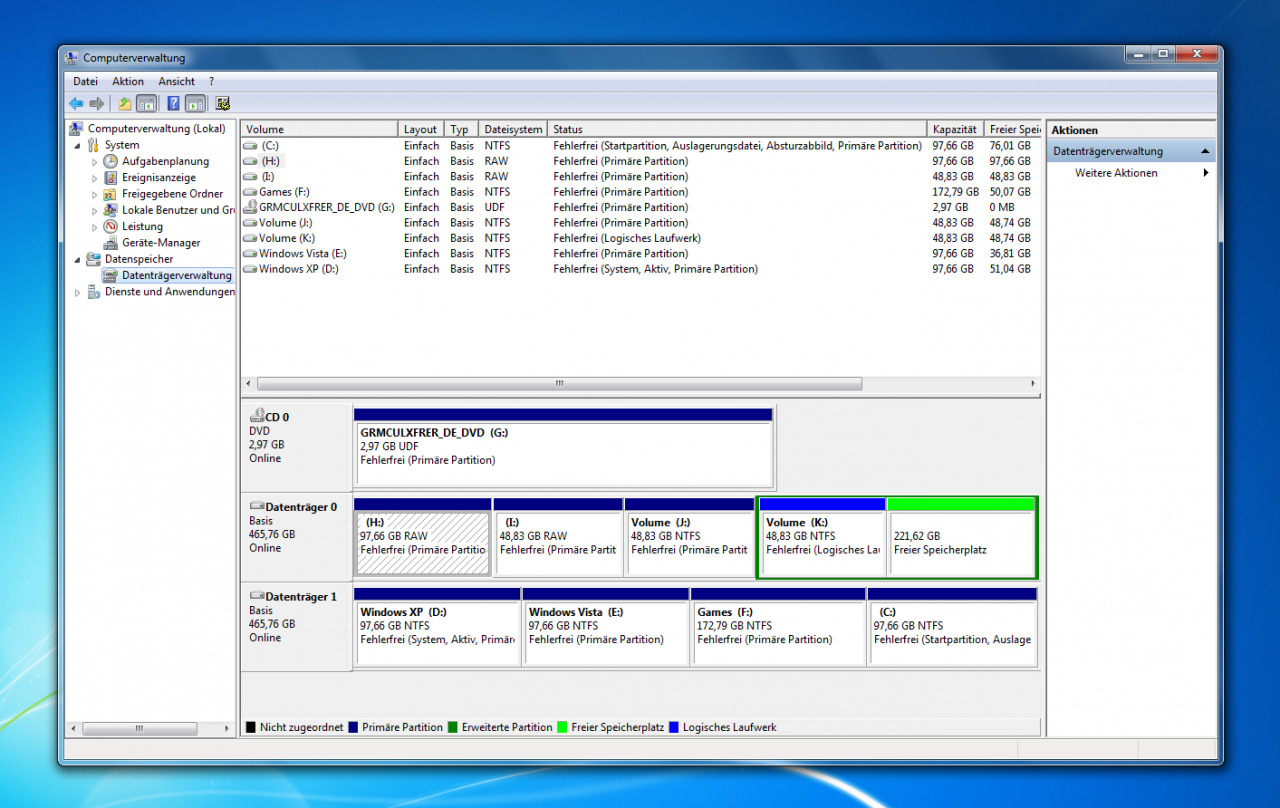Click the Datenspeicher storage icon
1280x808 pixels.
click(x=94, y=259)
